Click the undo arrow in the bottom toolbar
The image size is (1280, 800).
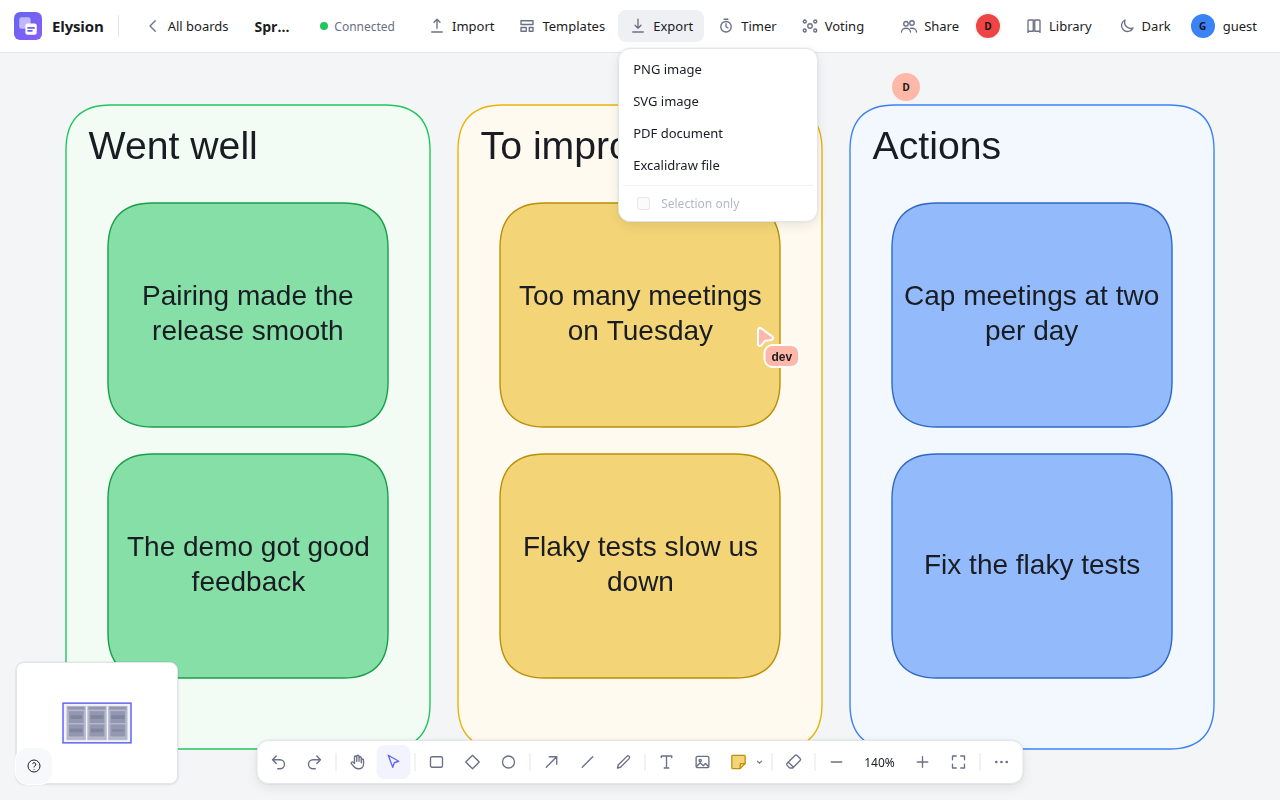click(278, 762)
